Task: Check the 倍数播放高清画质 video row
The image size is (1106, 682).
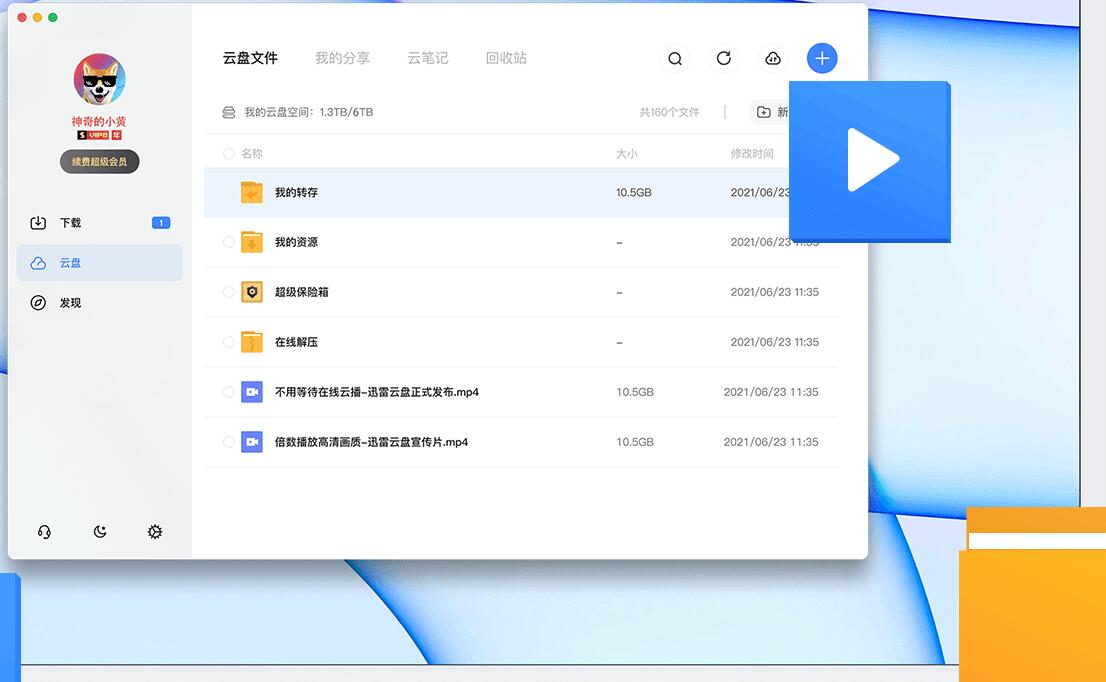Action: point(226,441)
